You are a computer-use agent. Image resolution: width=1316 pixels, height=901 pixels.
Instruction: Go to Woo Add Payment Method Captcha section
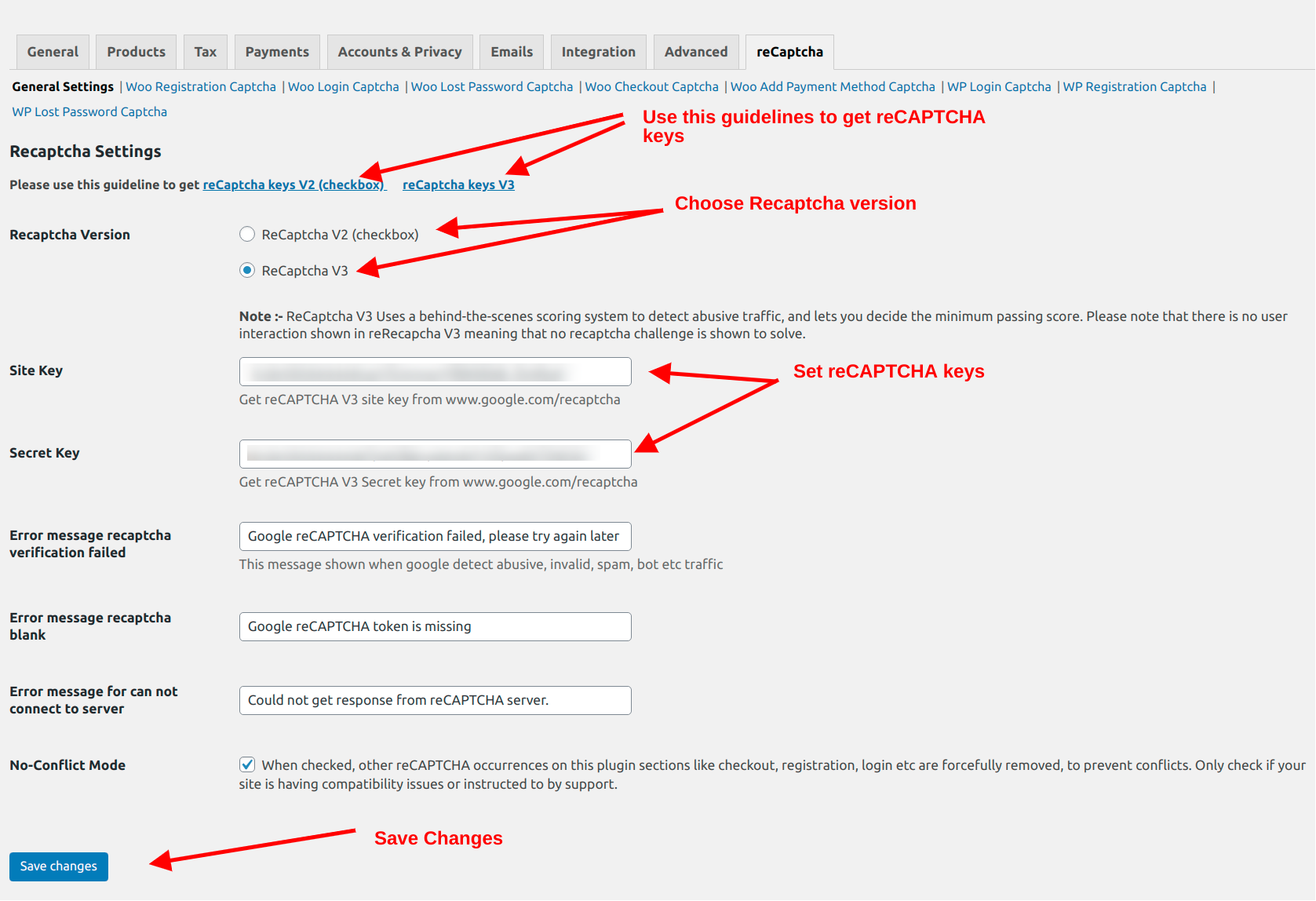832,86
